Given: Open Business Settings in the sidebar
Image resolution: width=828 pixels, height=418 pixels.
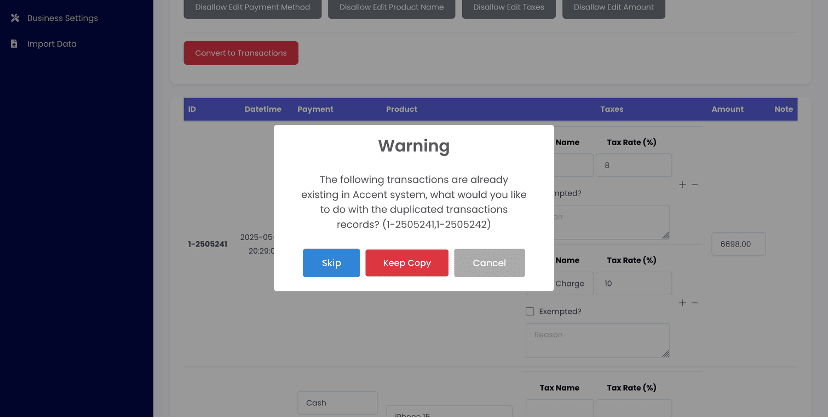Looking at the screenshot, I should tap(62, 18).
